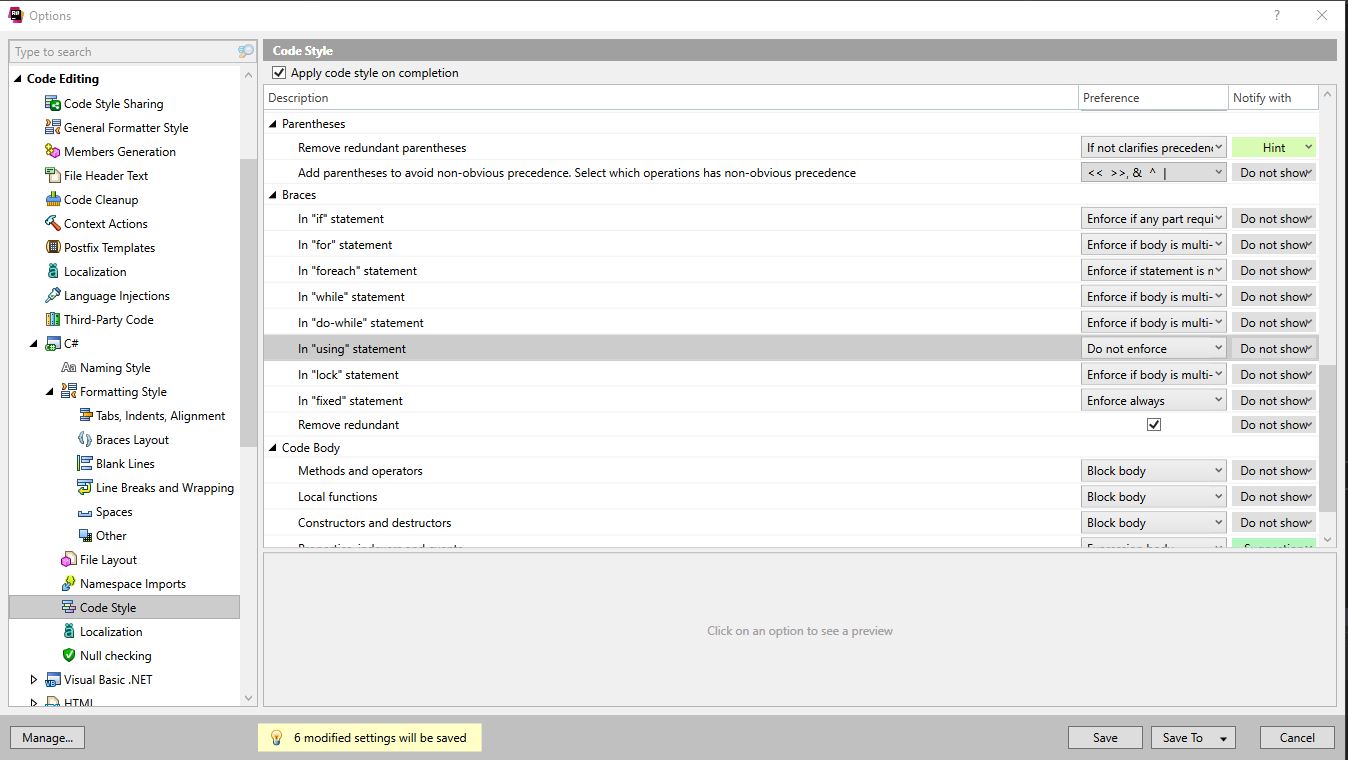The width and height of the screenshot is (1348, 760).
Task: Open preference dropdown for "foreach" statement
Action: tap(1154, 270)
